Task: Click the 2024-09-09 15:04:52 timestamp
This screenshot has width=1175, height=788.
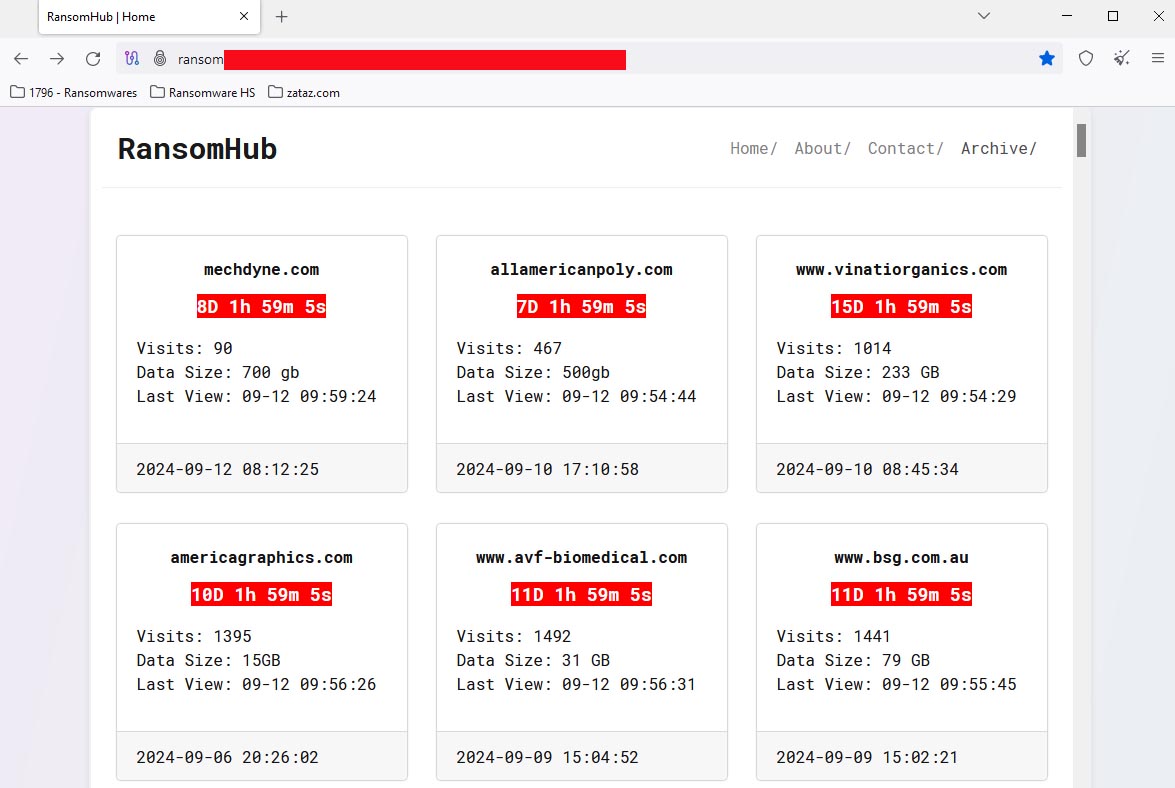Action: 548,757
